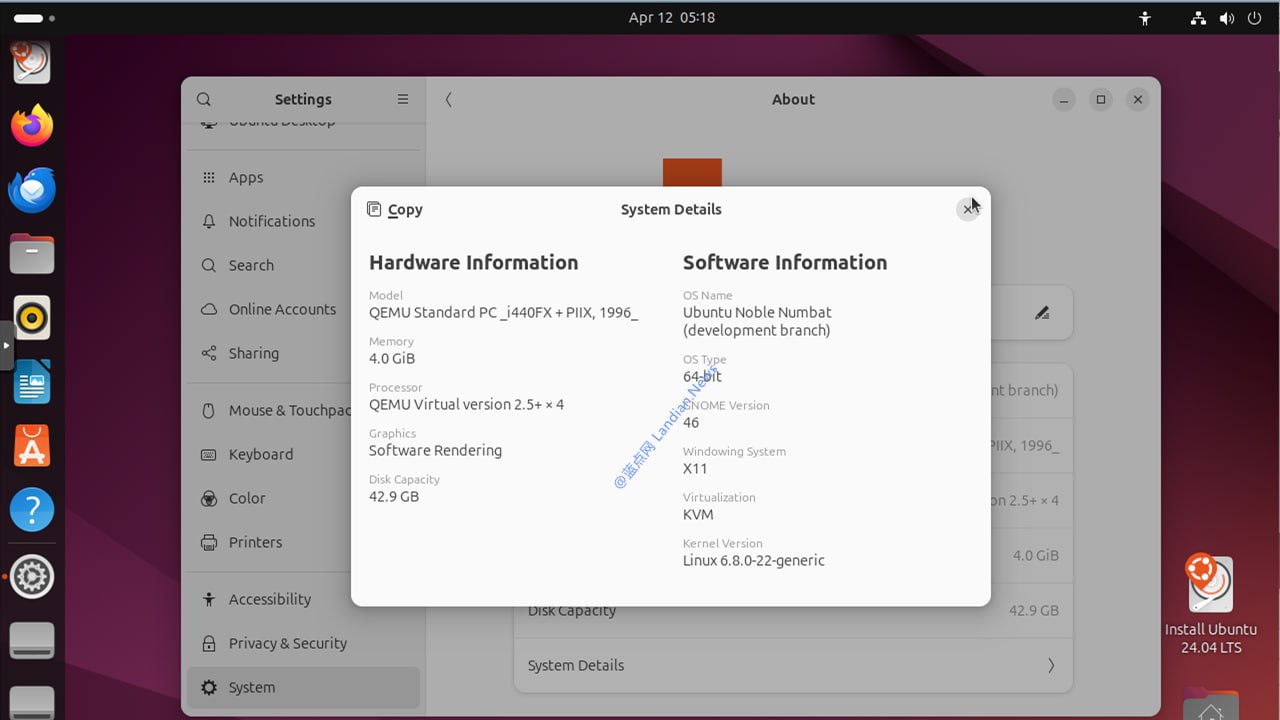This screenshot has height=720, width=1280.
Task: Open the Settings search icon
Action: (x=204, y=99)
